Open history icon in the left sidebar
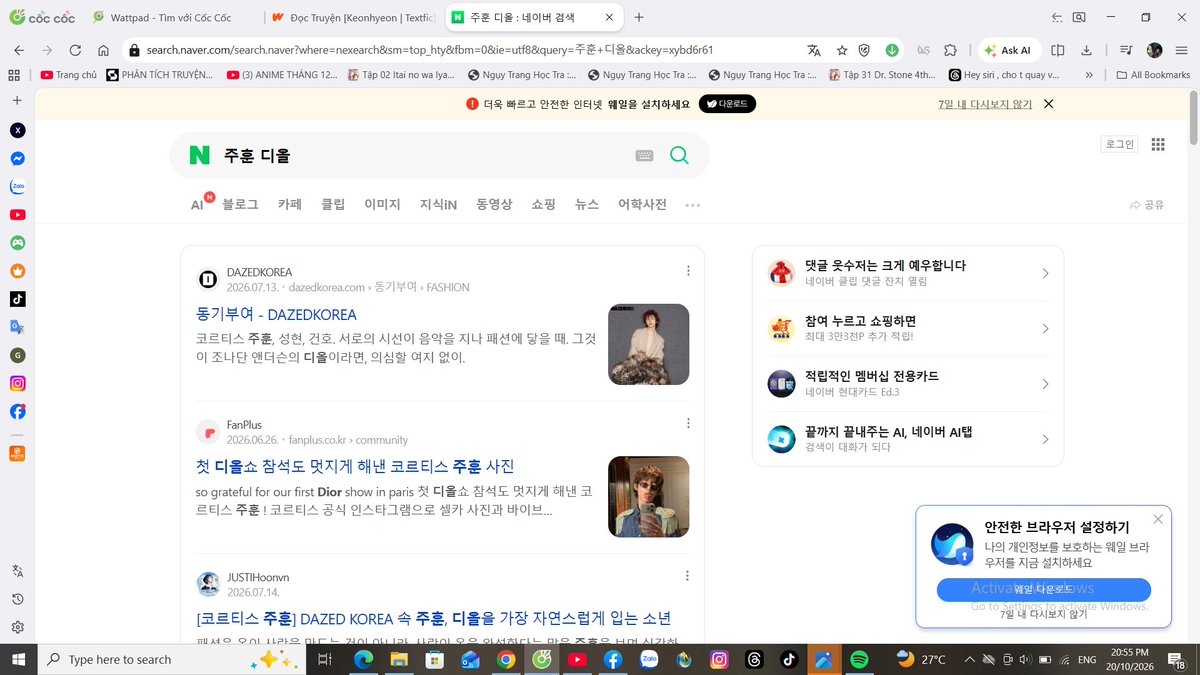Viewport: 1200px width, 675px height. click(18, 599)
